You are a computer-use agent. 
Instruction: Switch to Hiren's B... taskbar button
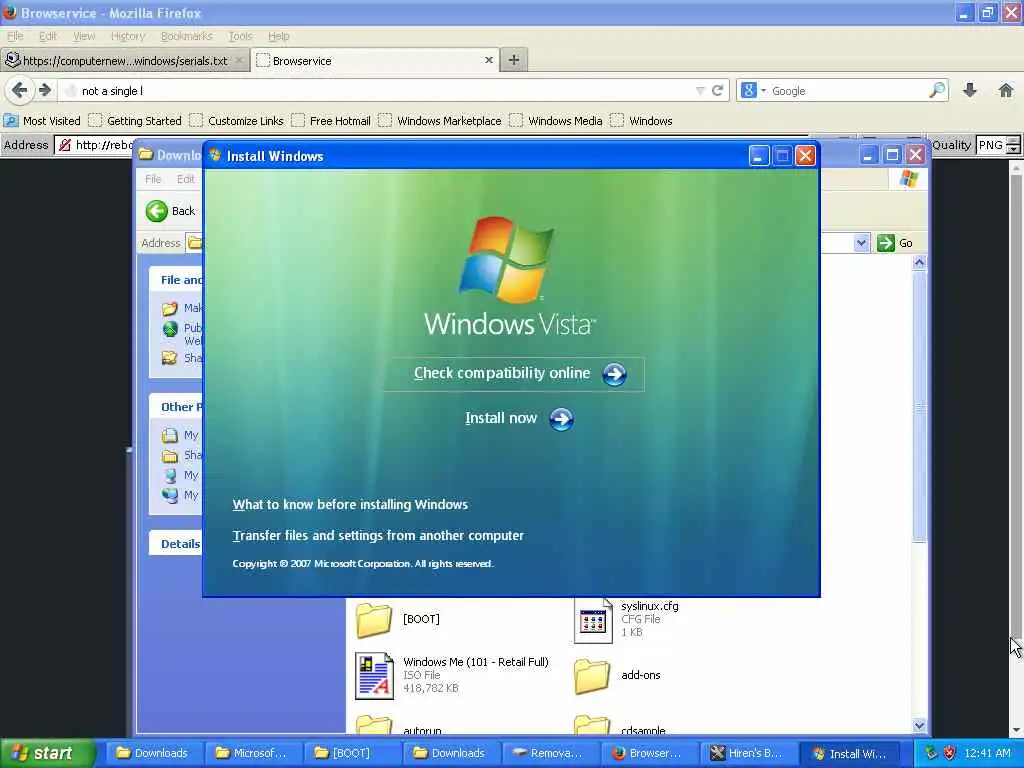[x=748, y=753]
